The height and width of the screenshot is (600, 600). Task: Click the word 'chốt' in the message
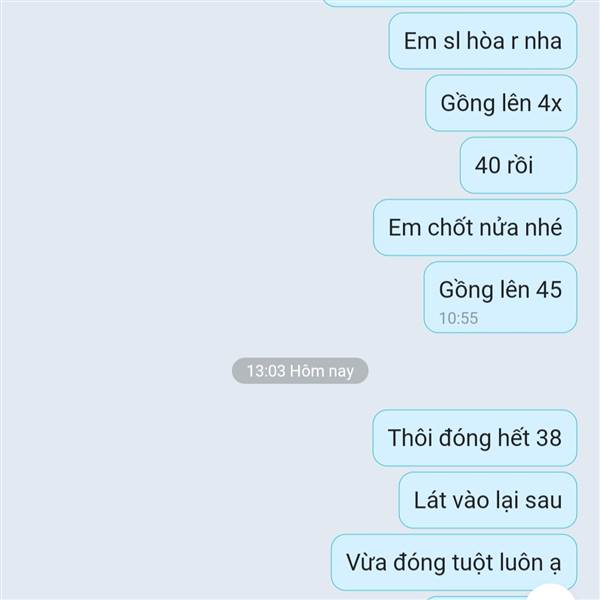coord(450,227)
